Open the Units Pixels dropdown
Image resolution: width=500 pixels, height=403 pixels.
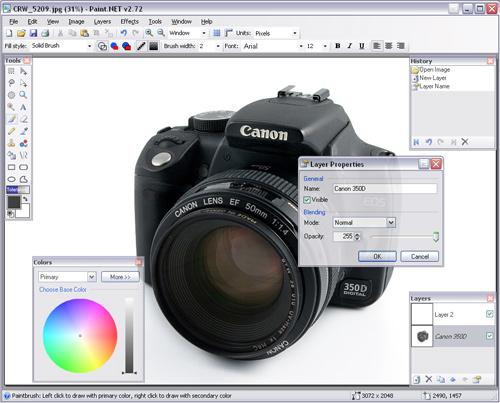click(294, 33)
